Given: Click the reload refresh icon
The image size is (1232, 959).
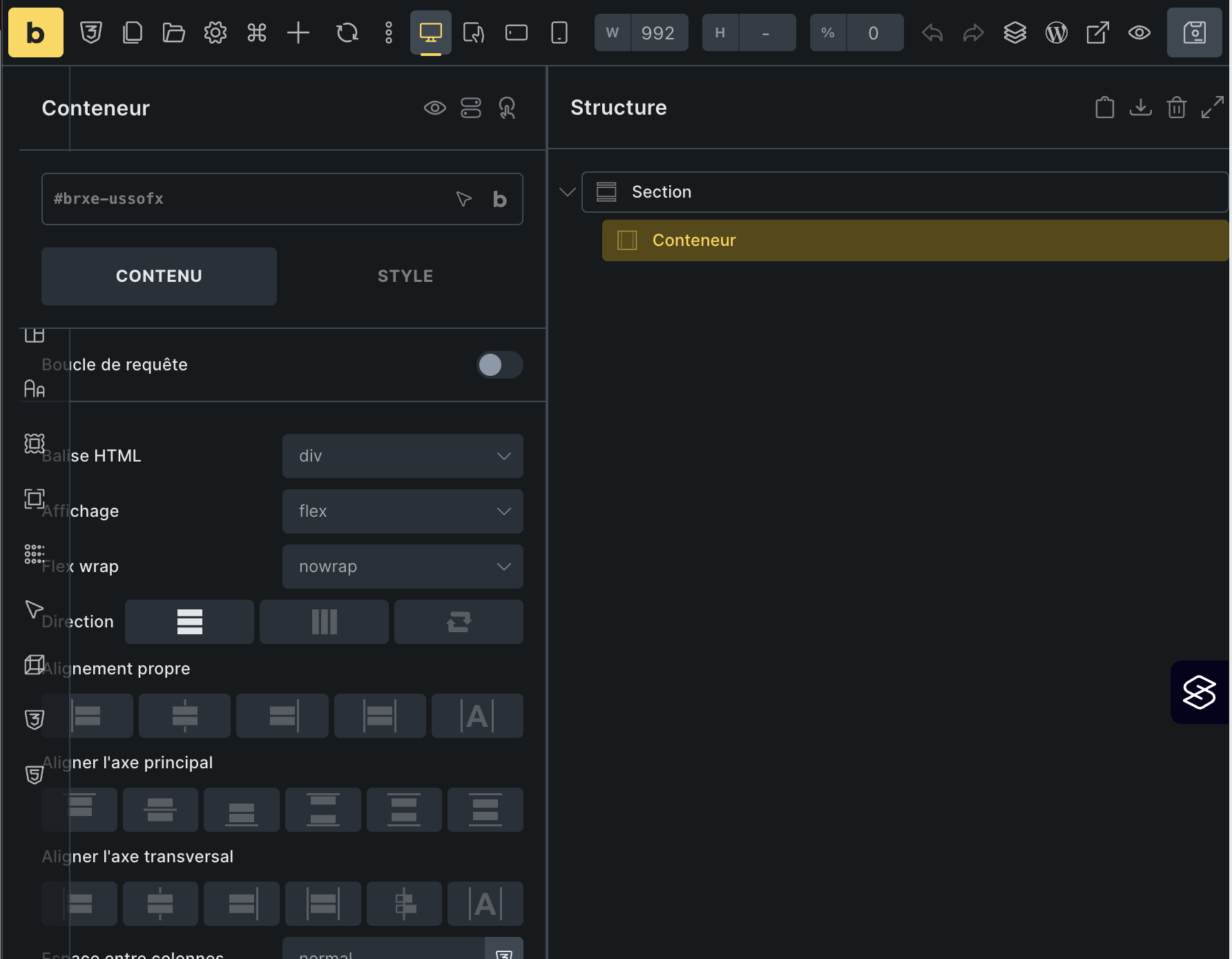Looking at the screenshot, I should point(347,32).
